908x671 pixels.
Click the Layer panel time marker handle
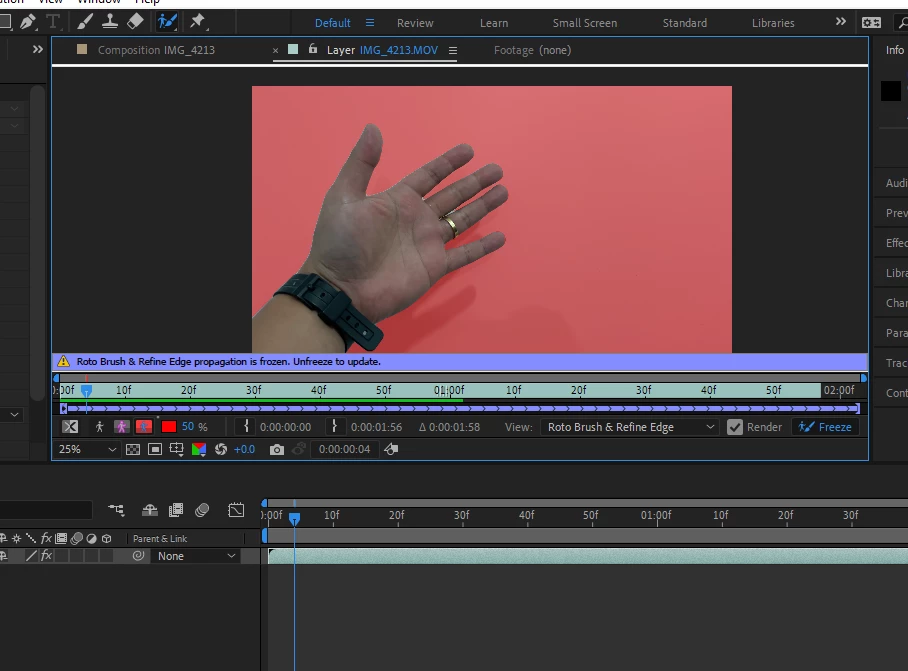pos(86,391)
